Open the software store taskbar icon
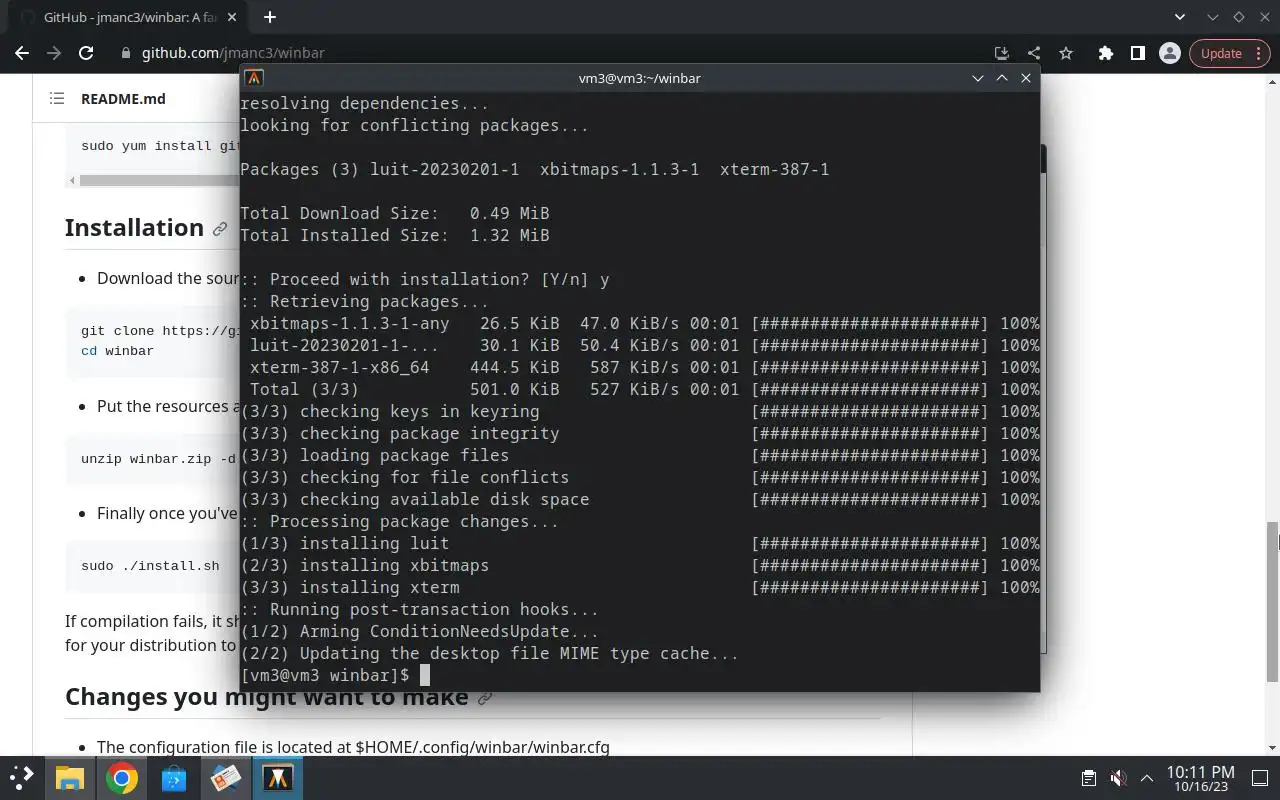1280x800 pixels. coord(174,777)
